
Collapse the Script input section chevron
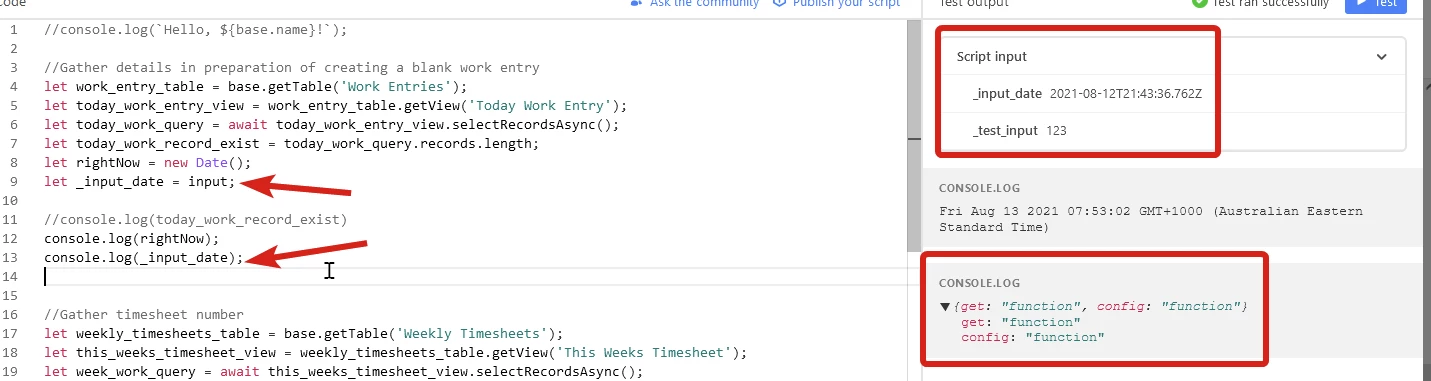pyautogui.click(x=1382, y=57)
